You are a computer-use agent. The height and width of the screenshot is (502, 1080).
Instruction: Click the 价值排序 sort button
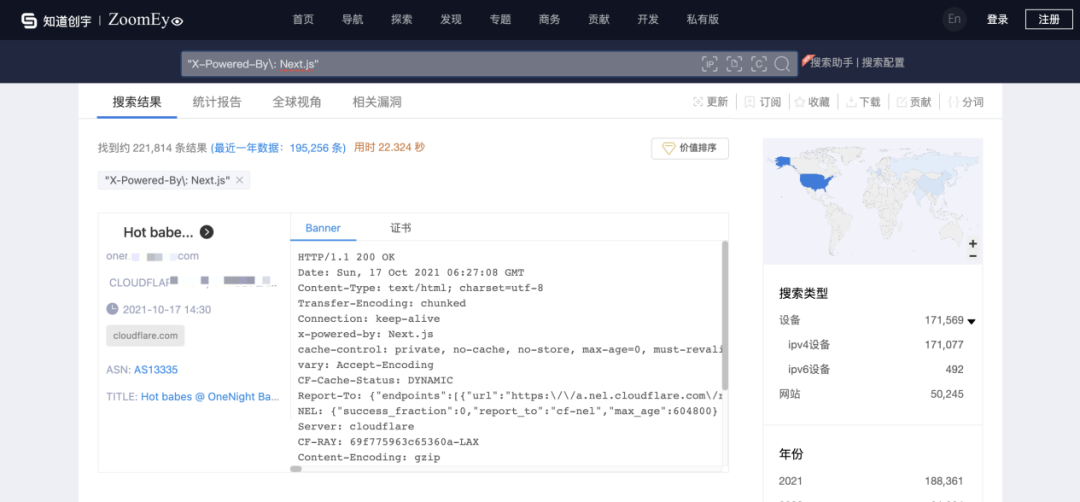point(689,148)
